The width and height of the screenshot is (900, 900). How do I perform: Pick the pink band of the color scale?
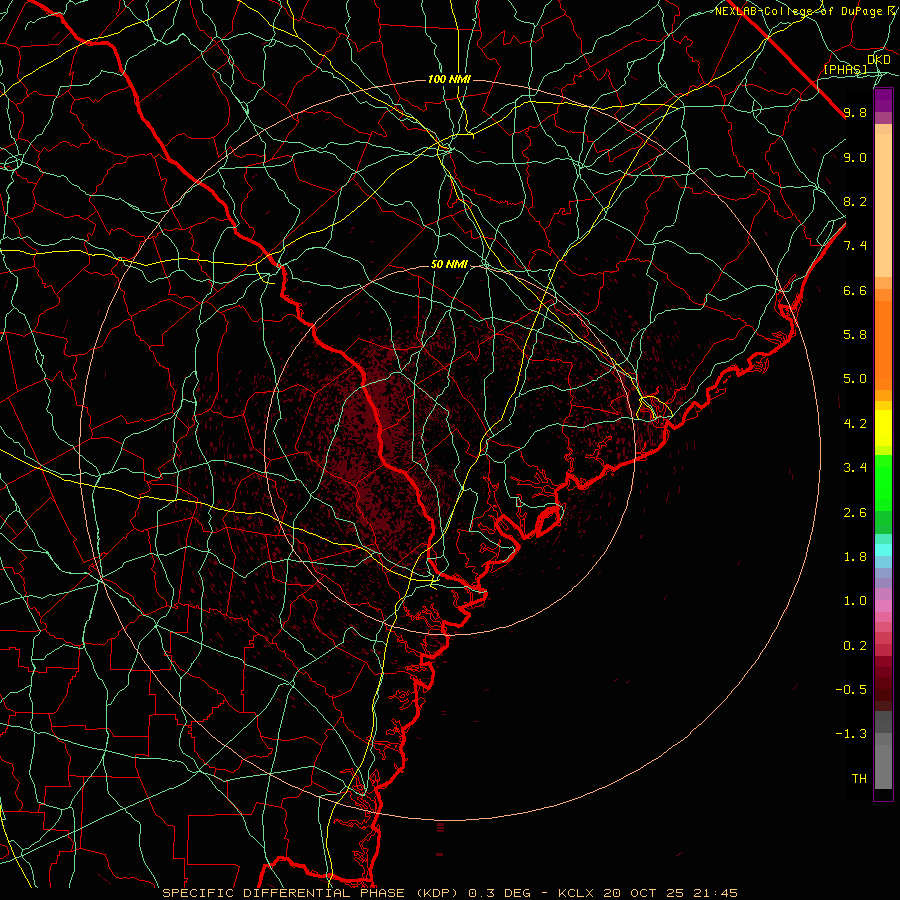(883, 606)
